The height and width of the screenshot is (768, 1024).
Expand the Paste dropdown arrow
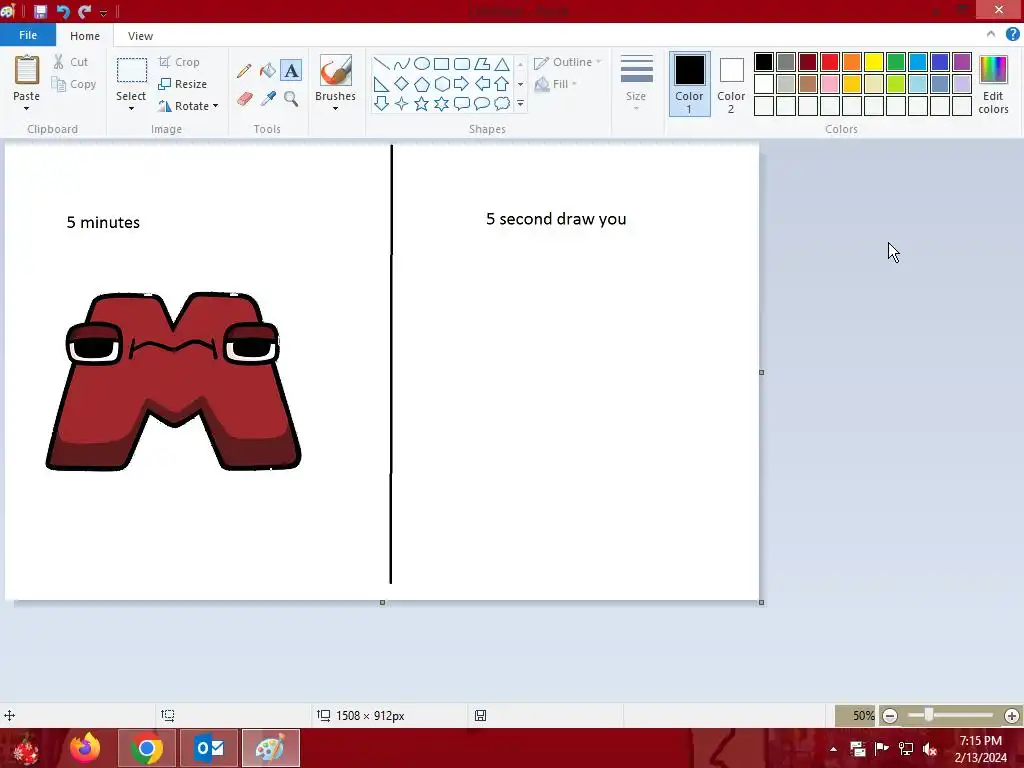pos(27,108)
